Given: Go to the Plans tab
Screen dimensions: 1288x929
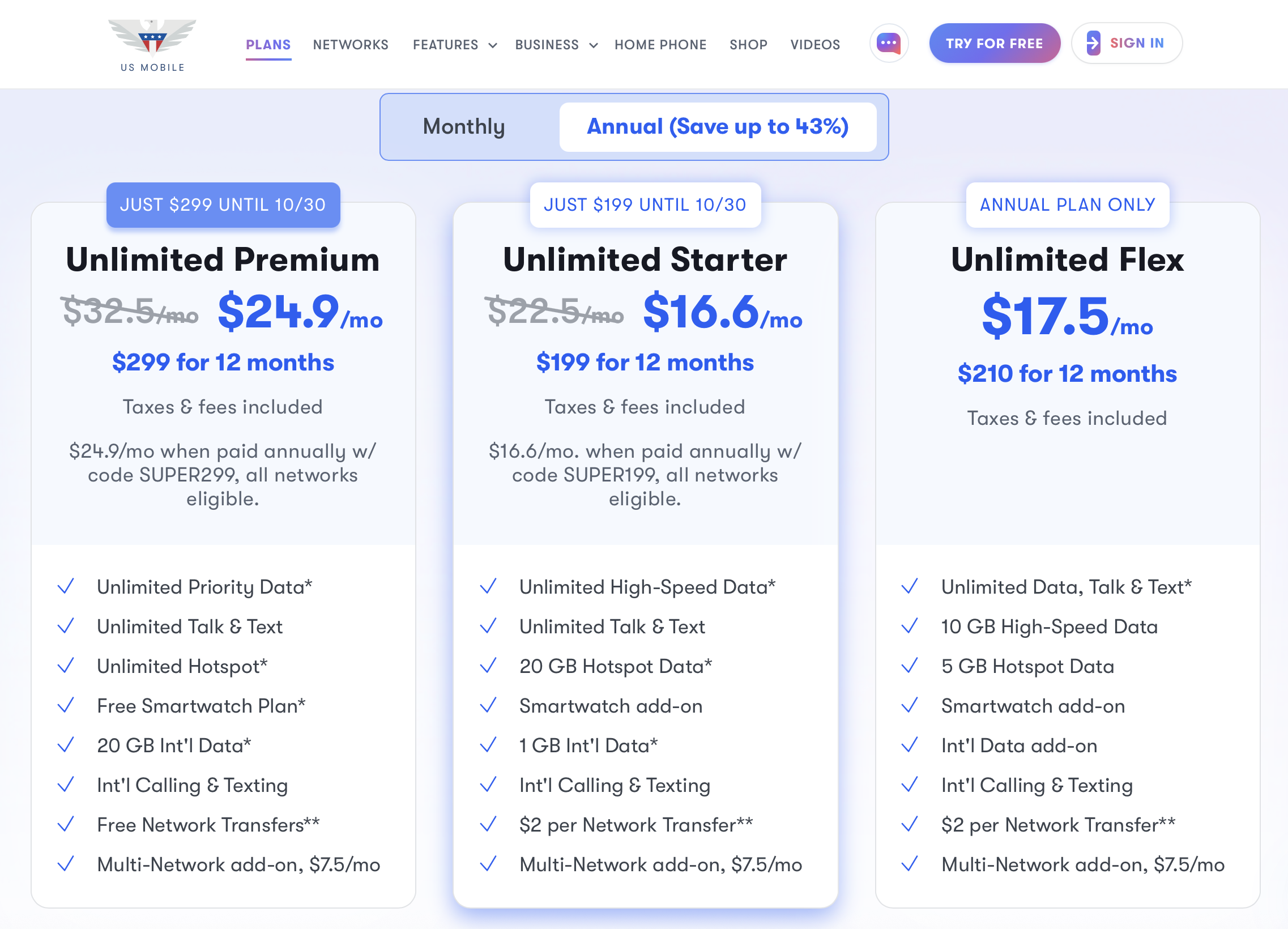Looking at the screenshot, I should tap(268, 45).
